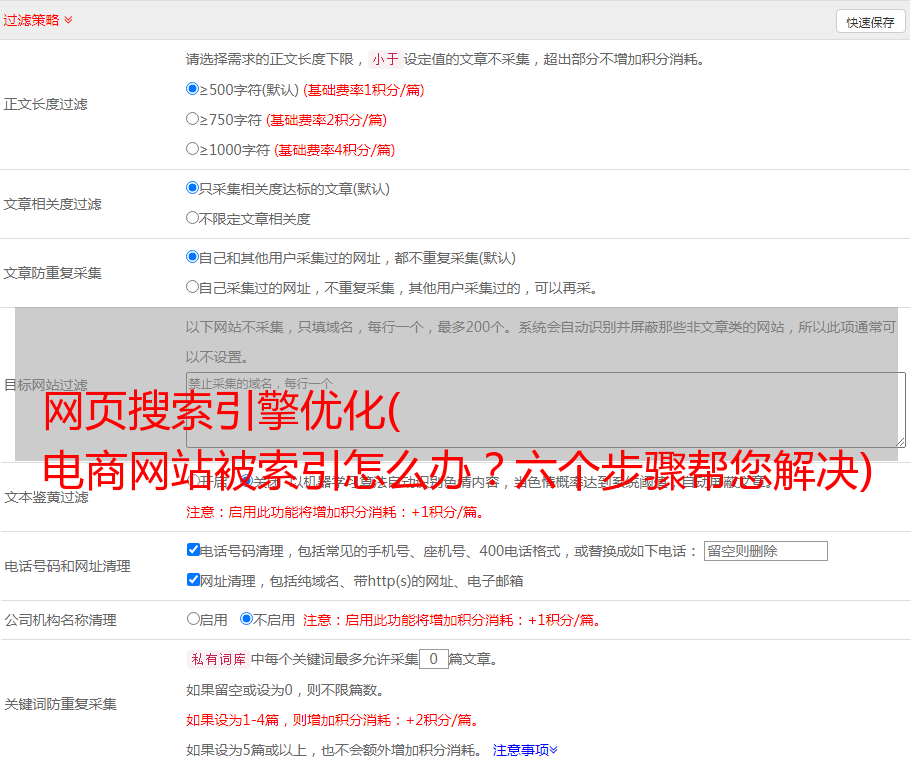Grab the domain textarea resize handle
912x768 pixels.
pos(900,441)
